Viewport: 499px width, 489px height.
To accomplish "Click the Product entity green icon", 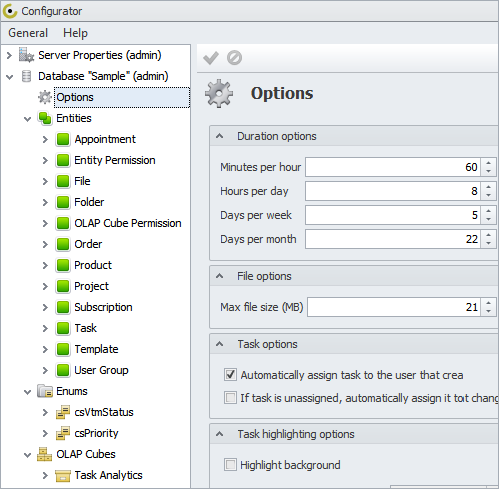I will coord(63,265).
